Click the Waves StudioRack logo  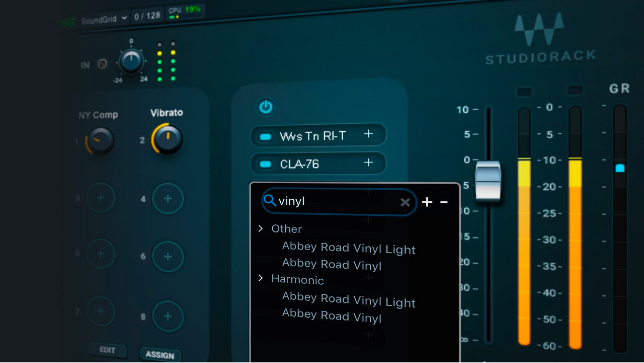pyautogui.click(x=540, y=39)
